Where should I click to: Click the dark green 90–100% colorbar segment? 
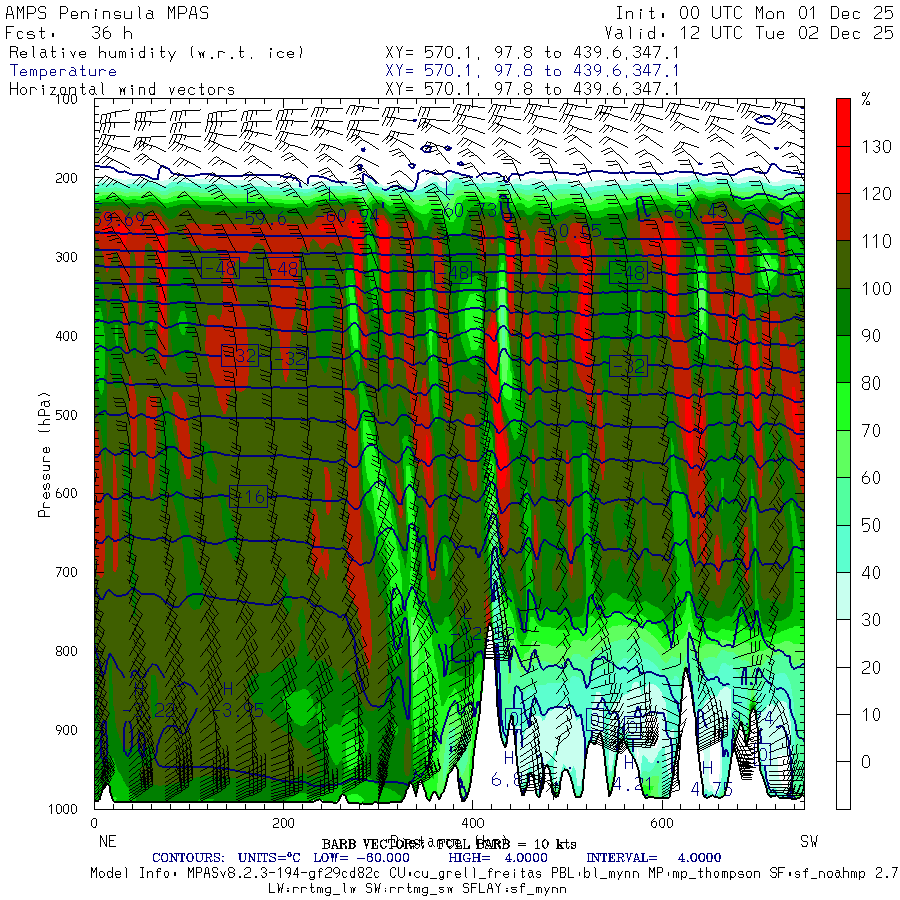(843, 311)
